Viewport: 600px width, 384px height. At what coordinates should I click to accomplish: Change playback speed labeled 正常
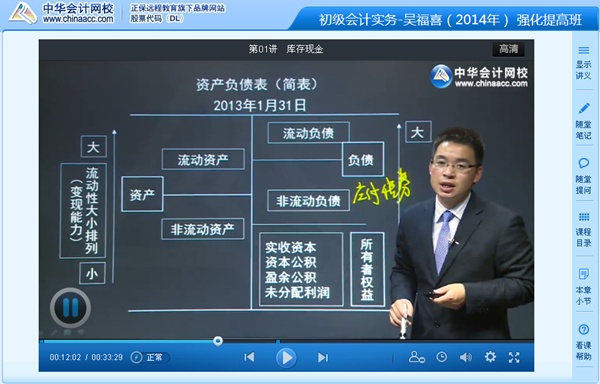(150, 357)
